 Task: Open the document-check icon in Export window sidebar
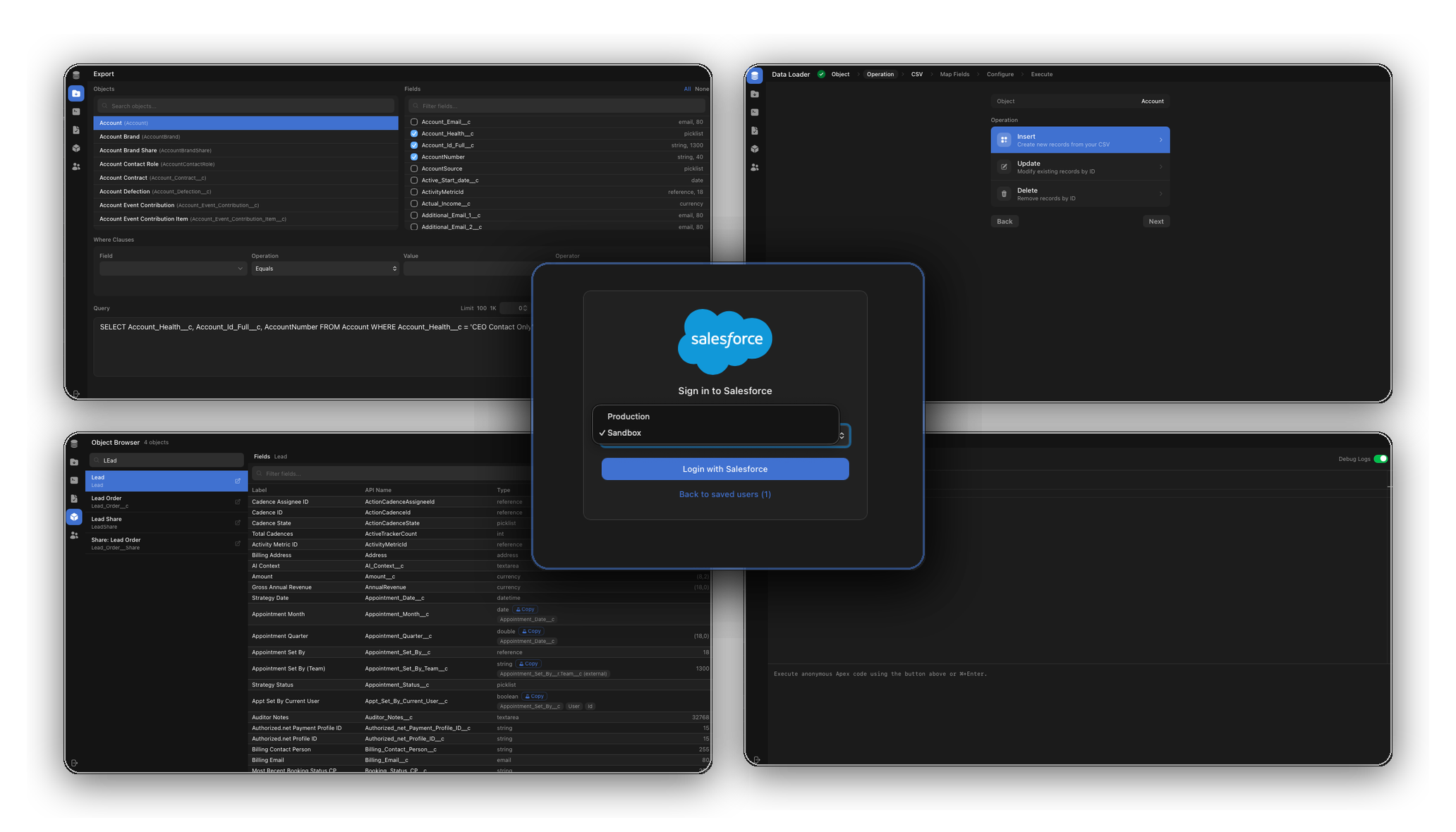click(x=76, y=130)
